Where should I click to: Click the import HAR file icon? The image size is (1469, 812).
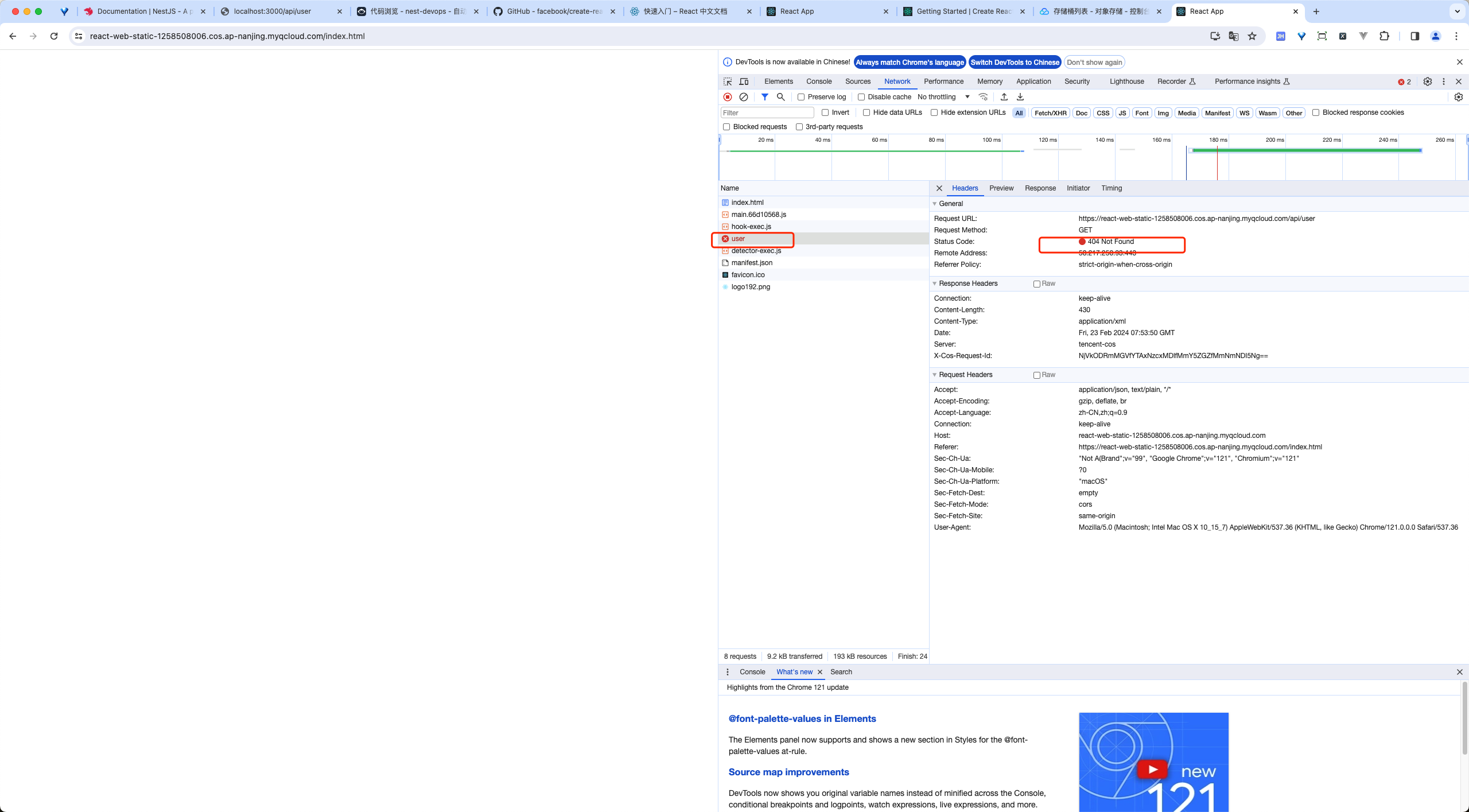point(1004,97)
